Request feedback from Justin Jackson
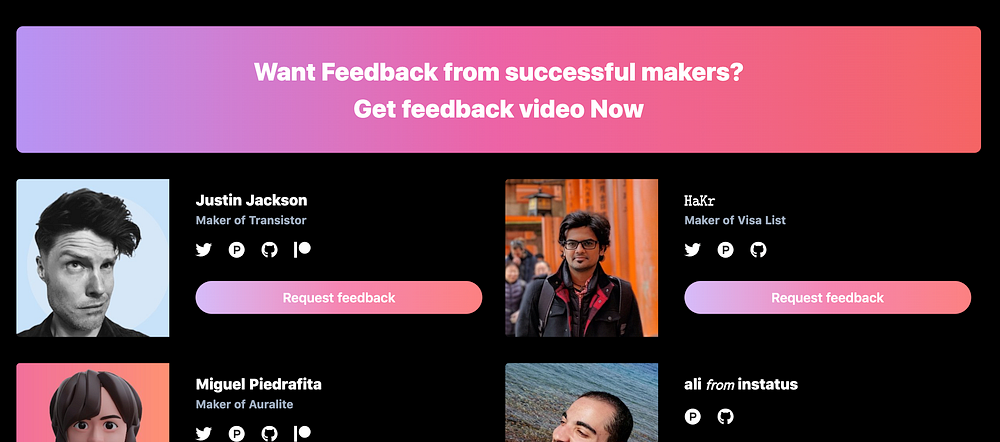Screen dimensions: 1000x442 click(x=339, y=297)
